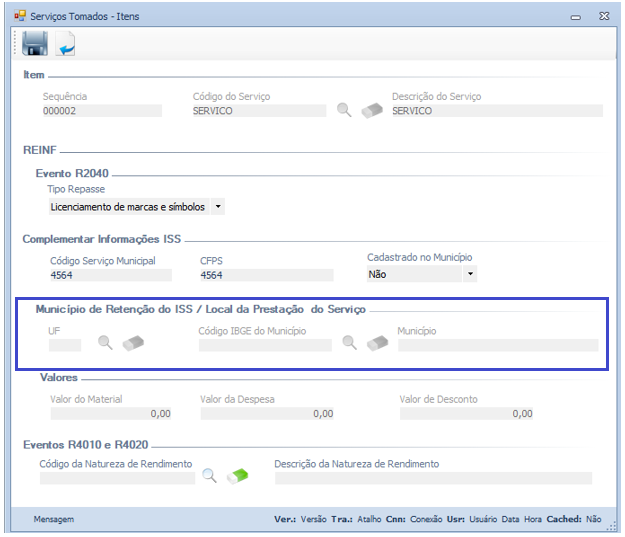Click the Evento R2040 section heading
The height and width of the screenshot is (537, 625).
72,173
